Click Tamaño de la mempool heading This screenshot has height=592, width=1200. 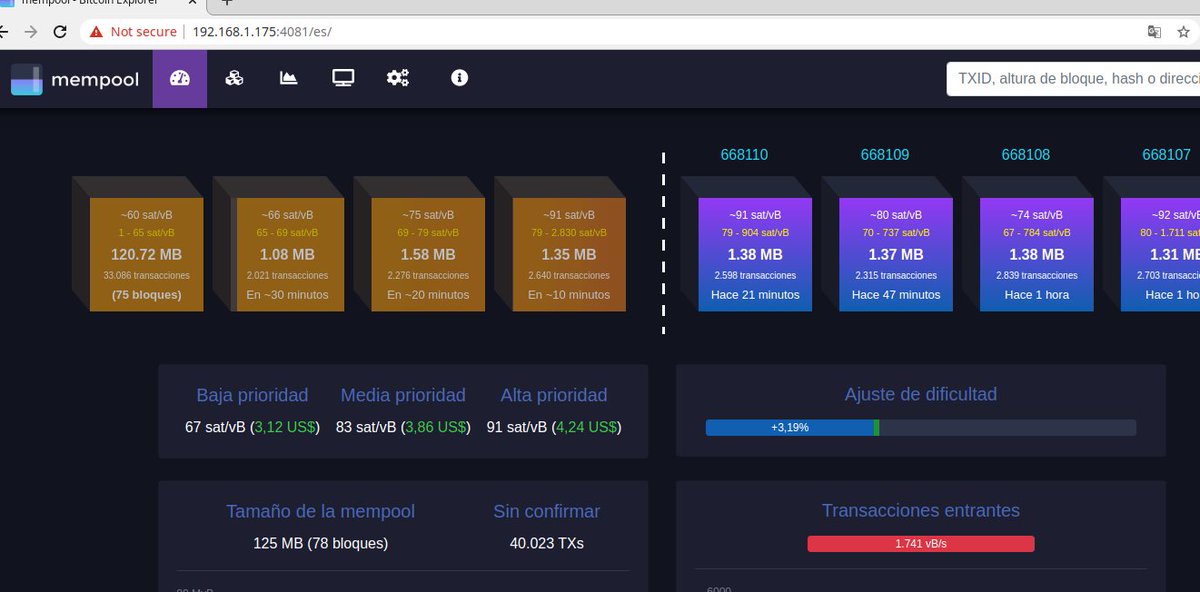click(320, 511)
